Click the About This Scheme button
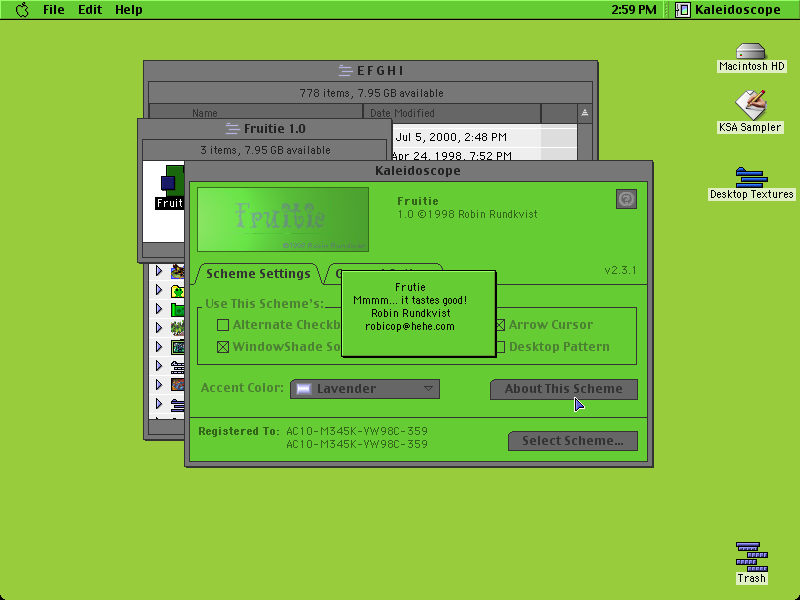 564,389
